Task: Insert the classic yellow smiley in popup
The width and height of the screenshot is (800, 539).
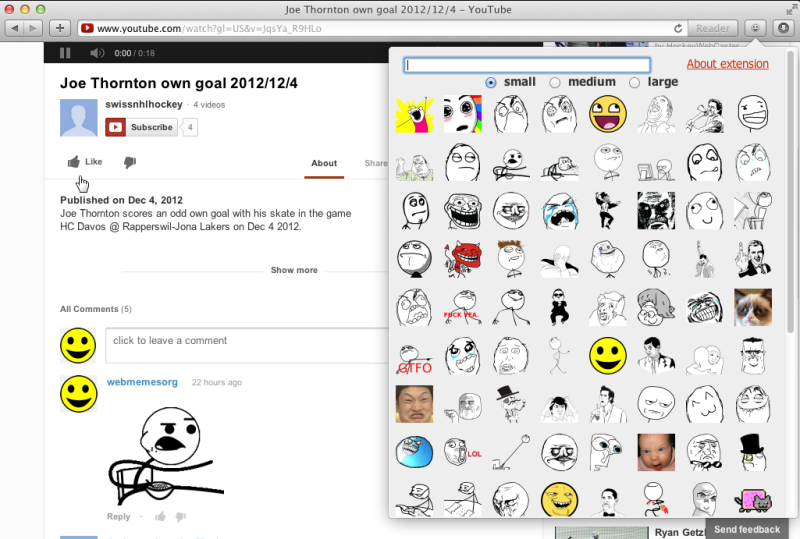Action: [608, 356]
